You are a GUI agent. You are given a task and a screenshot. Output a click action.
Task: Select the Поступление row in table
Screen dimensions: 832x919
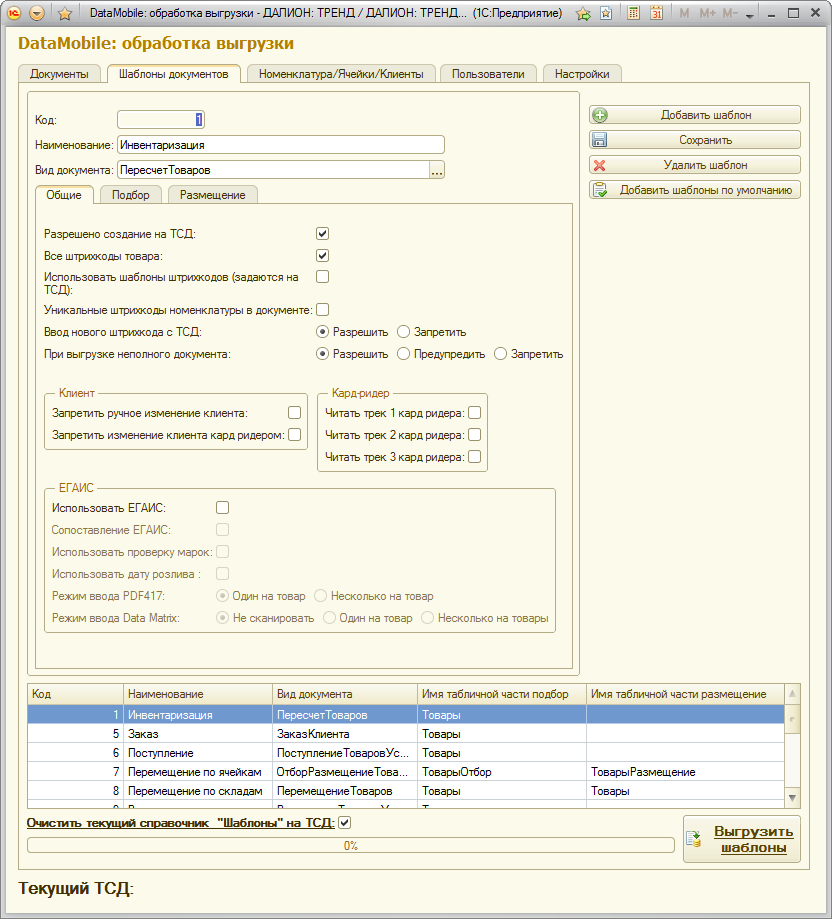pyautogui.click(x=406, y=753)
